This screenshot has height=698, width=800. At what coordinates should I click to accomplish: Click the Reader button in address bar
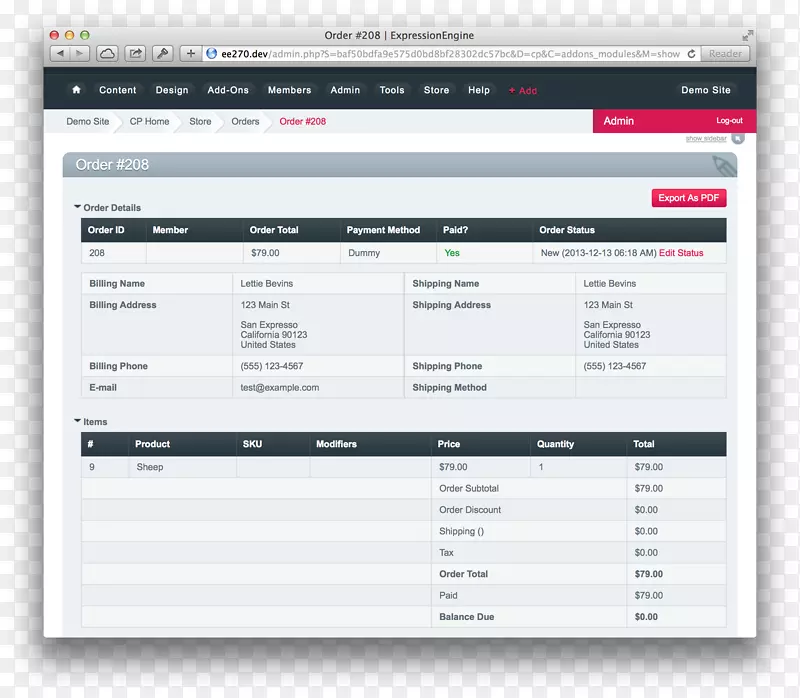725,54
